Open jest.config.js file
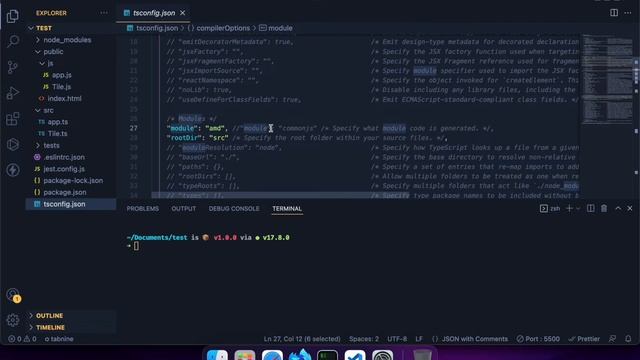 coord(64,169)
